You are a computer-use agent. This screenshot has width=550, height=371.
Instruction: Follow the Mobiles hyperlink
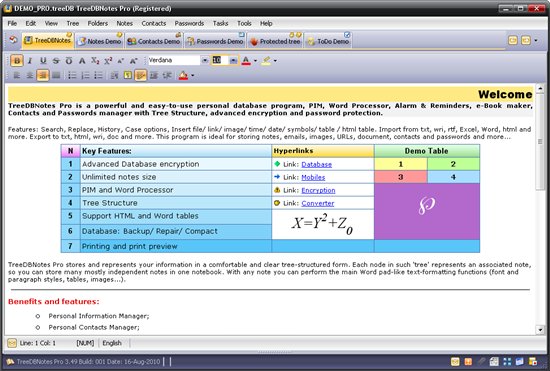(x=313, y=177)
